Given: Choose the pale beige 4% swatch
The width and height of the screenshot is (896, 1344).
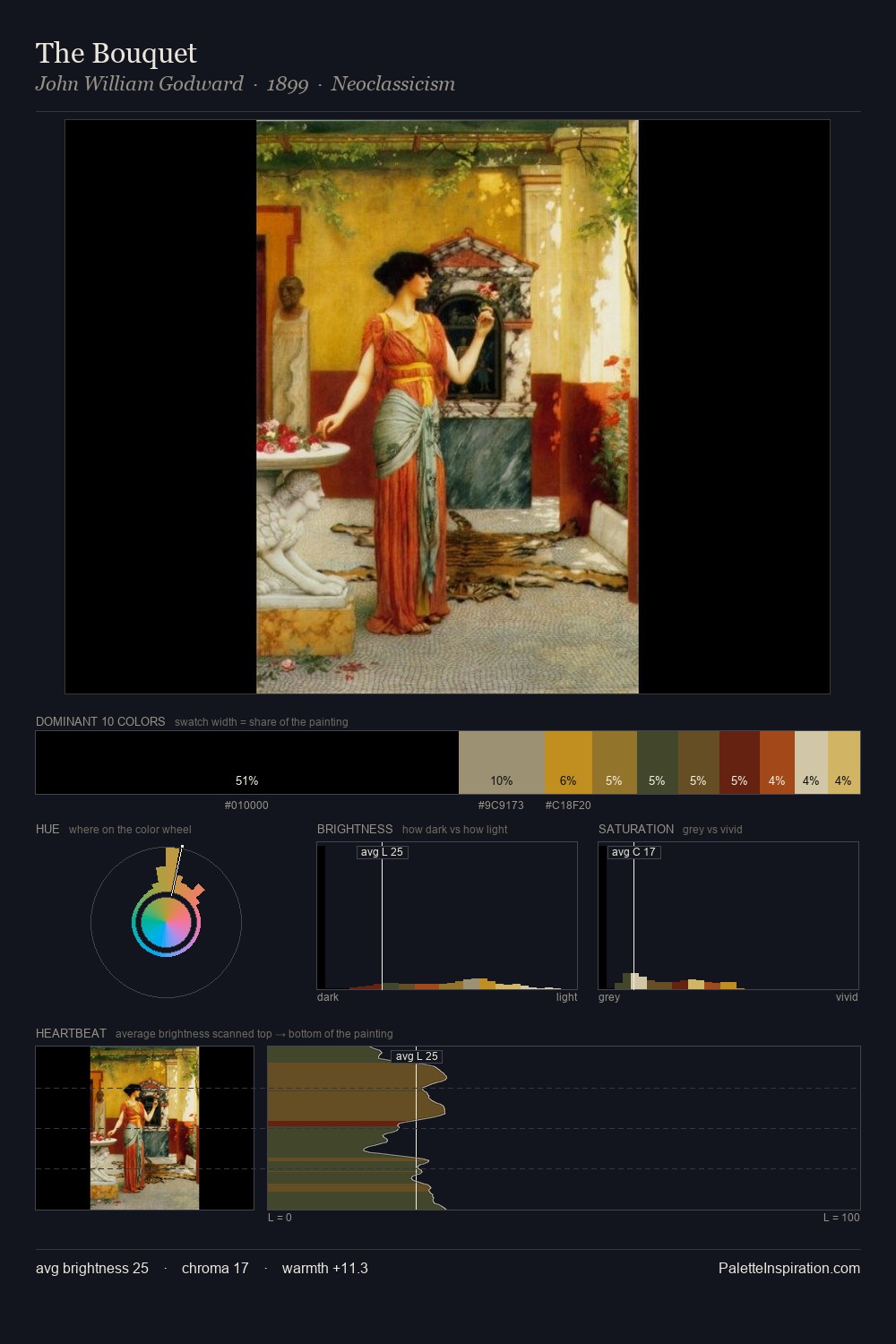Looking at the screenshot, I should click(811, 762).
